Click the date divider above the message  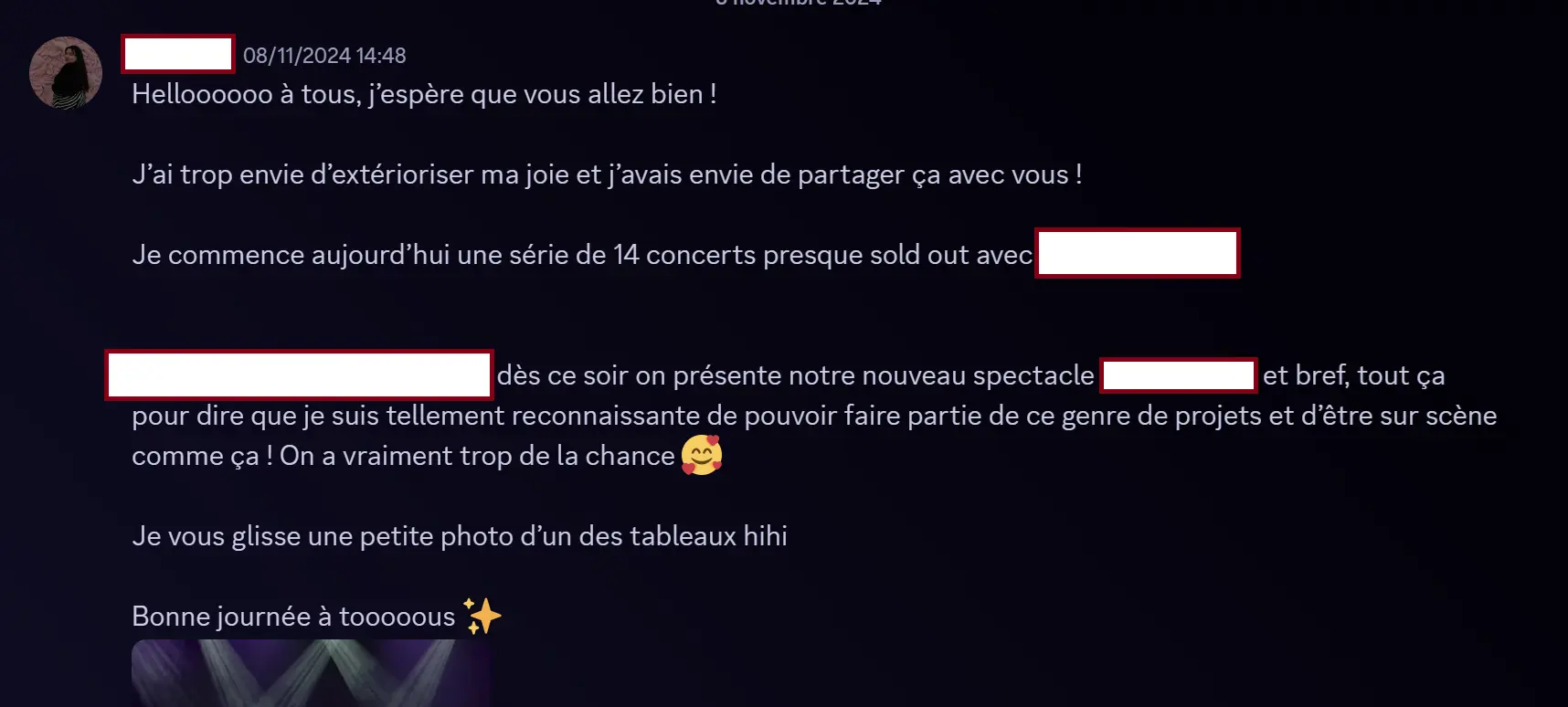tap(799, 3)
